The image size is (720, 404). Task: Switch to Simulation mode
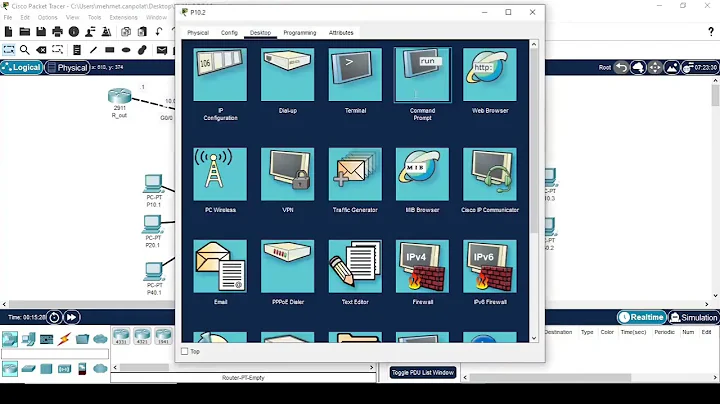[693, 317]
